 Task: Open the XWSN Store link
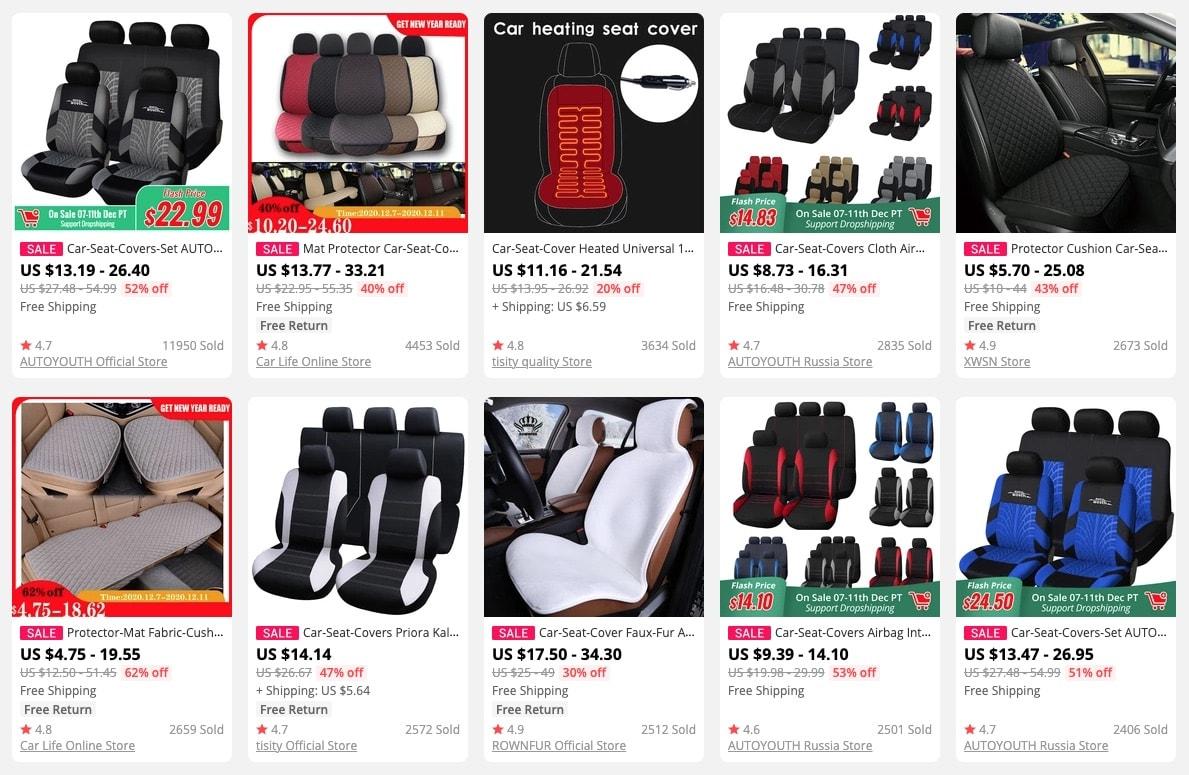(996, 362)
